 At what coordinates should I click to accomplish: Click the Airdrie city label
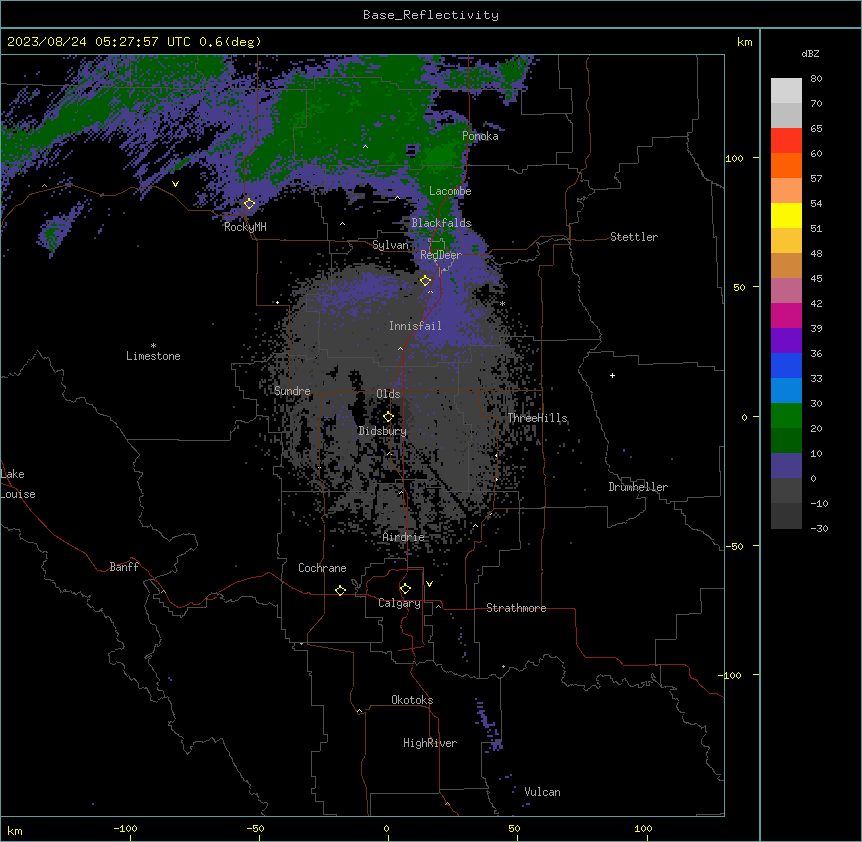(403, 537)
